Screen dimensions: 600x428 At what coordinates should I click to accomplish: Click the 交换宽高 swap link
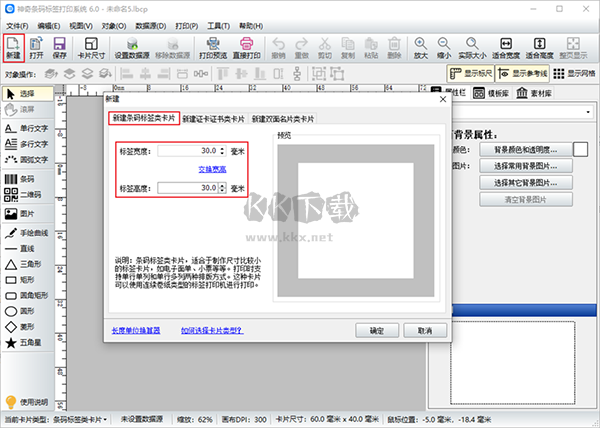[212, 169]
